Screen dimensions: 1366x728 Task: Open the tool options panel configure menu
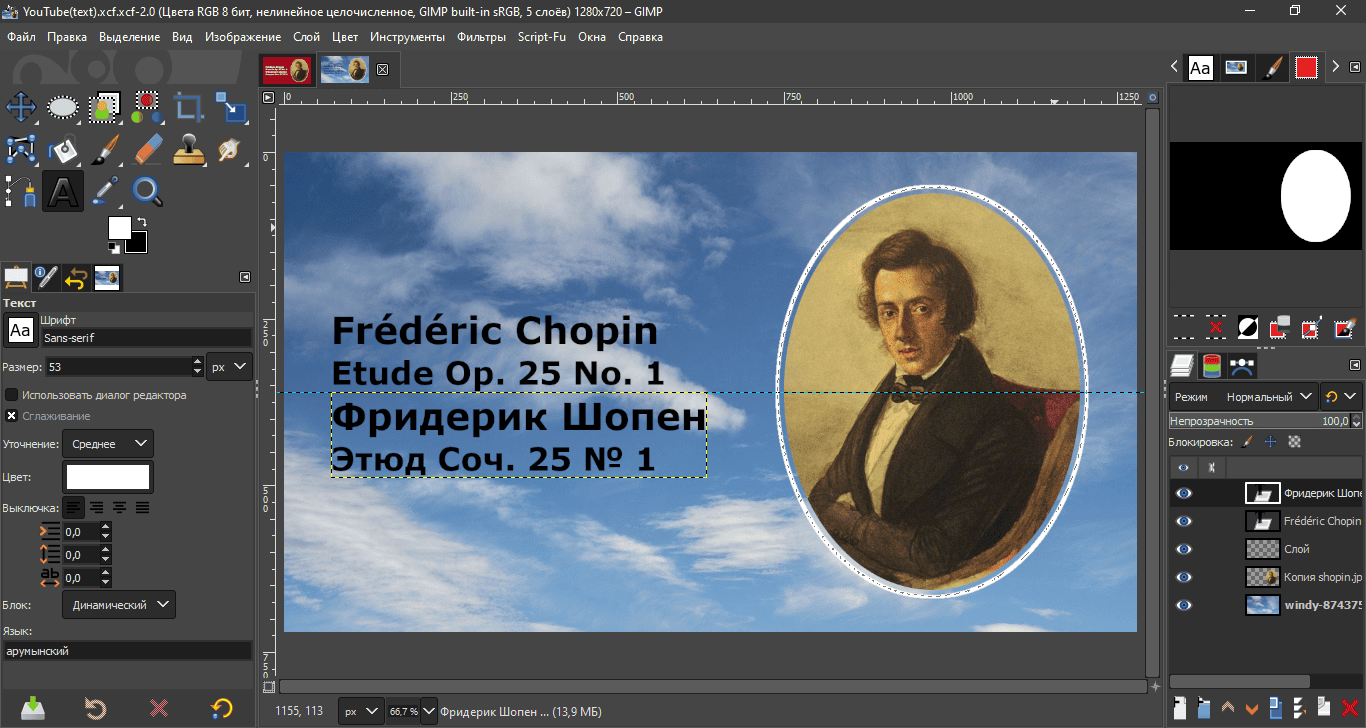[x=245, y=277]
